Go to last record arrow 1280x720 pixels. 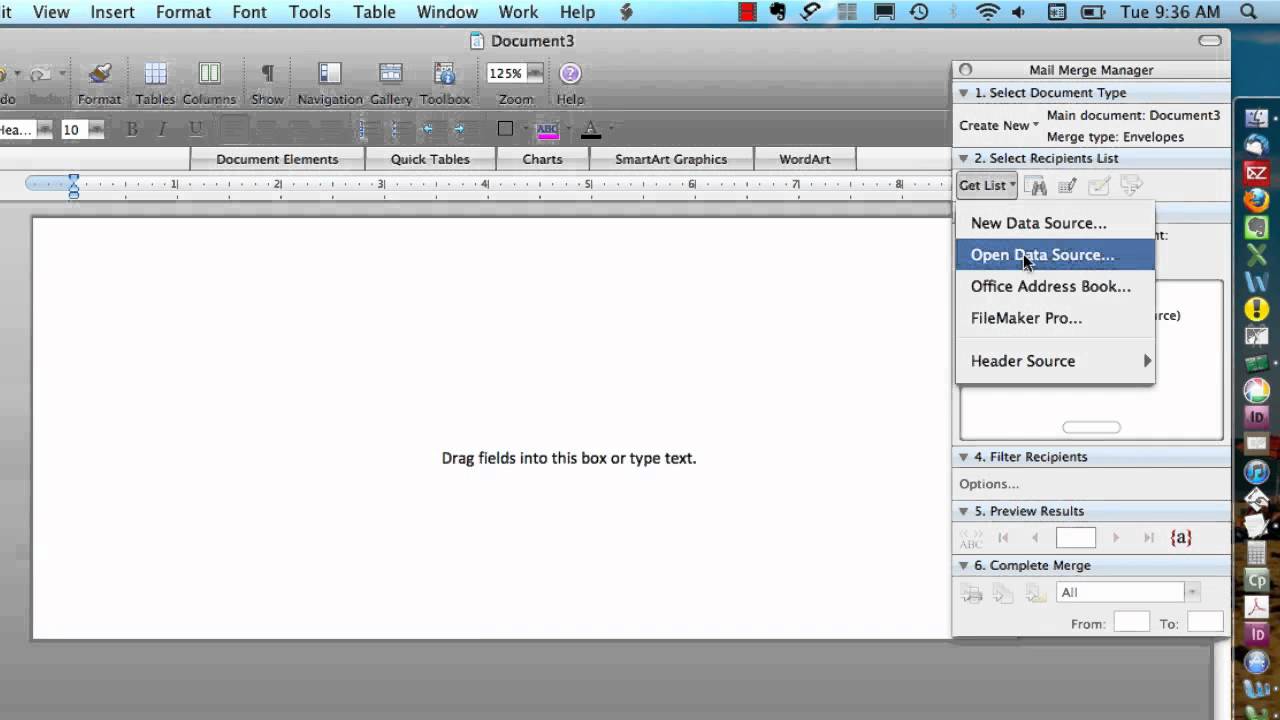point(1148,538)
